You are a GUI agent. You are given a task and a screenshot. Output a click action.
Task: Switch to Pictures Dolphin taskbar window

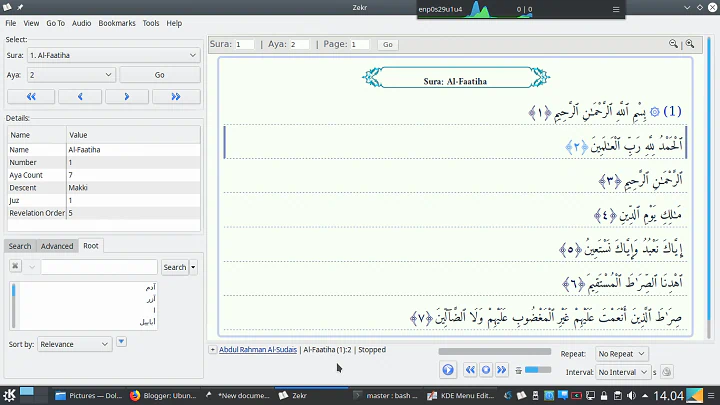pos(88,395)
